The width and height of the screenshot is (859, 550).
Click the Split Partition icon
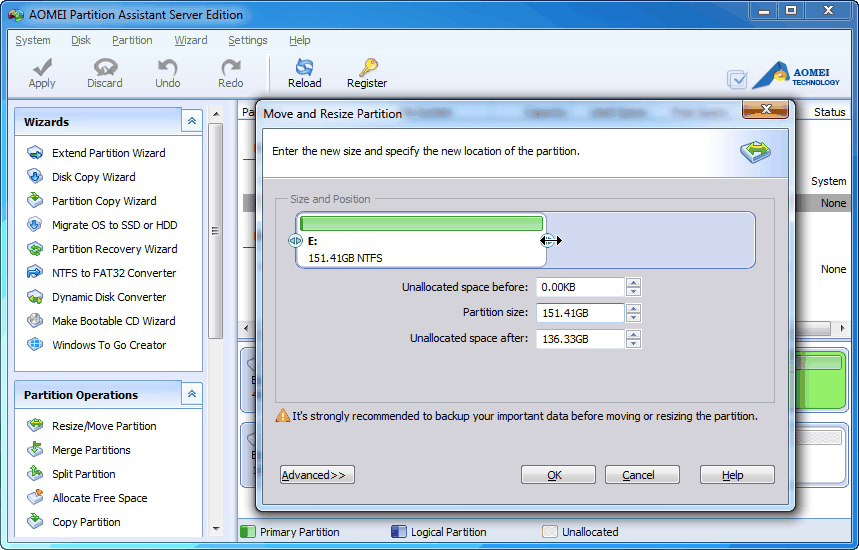35,473
